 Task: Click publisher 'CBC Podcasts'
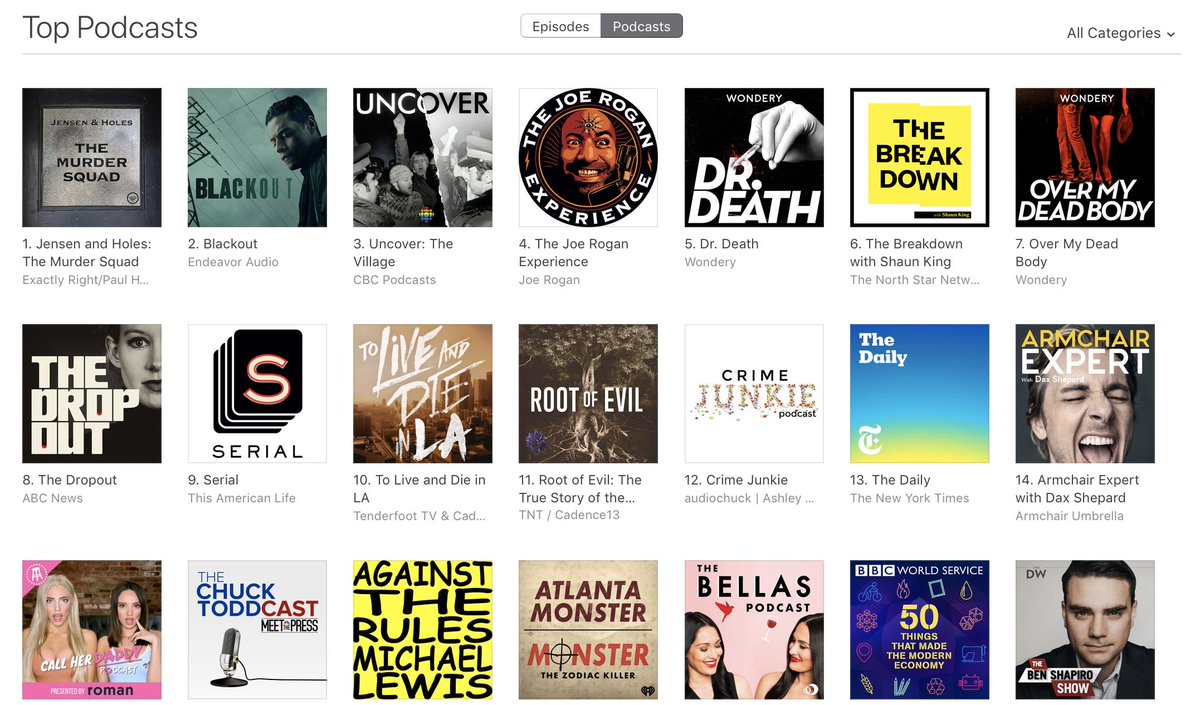pos(395,280)
